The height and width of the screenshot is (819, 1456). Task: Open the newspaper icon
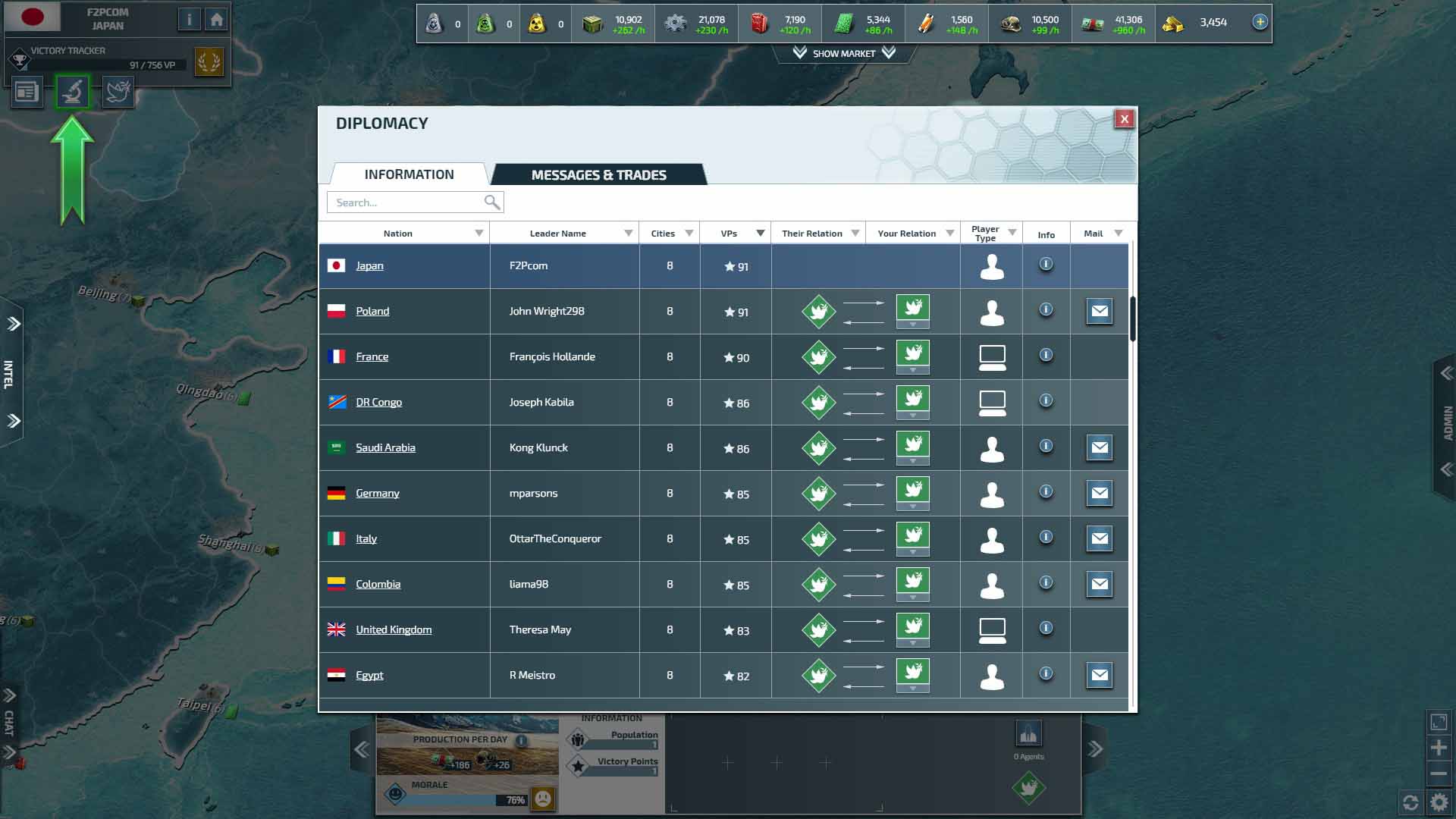[27, 93]
